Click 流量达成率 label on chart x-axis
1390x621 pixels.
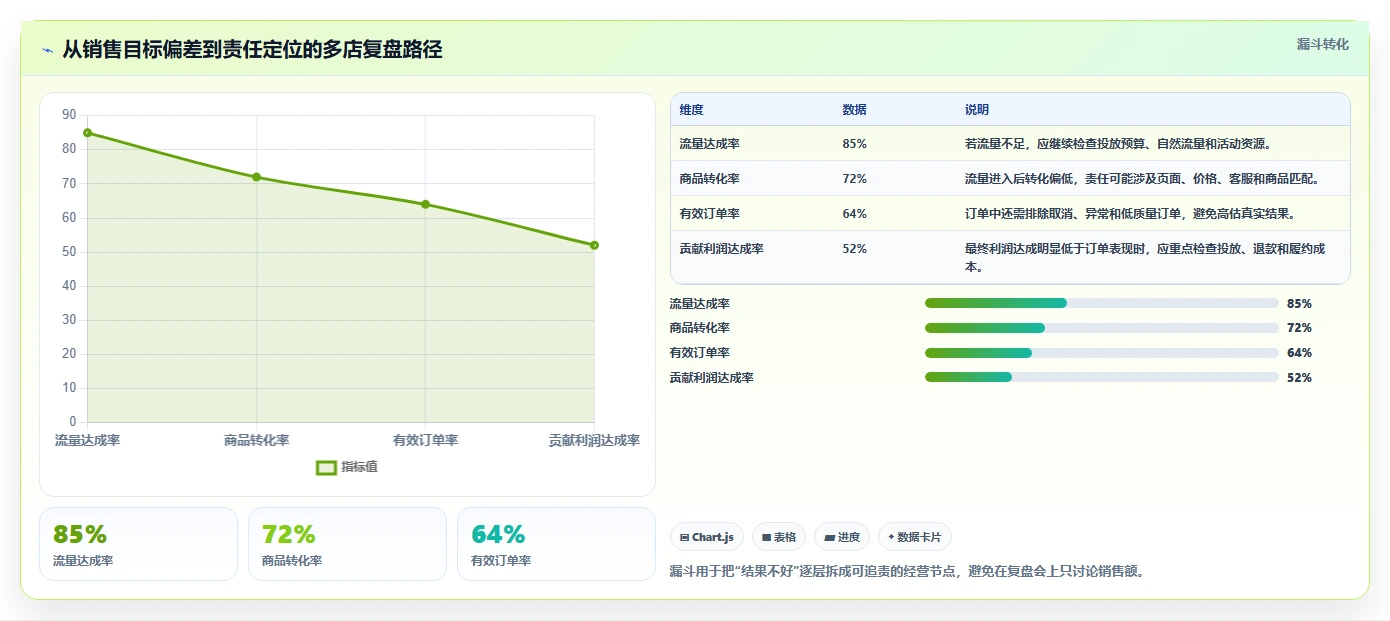87,440
